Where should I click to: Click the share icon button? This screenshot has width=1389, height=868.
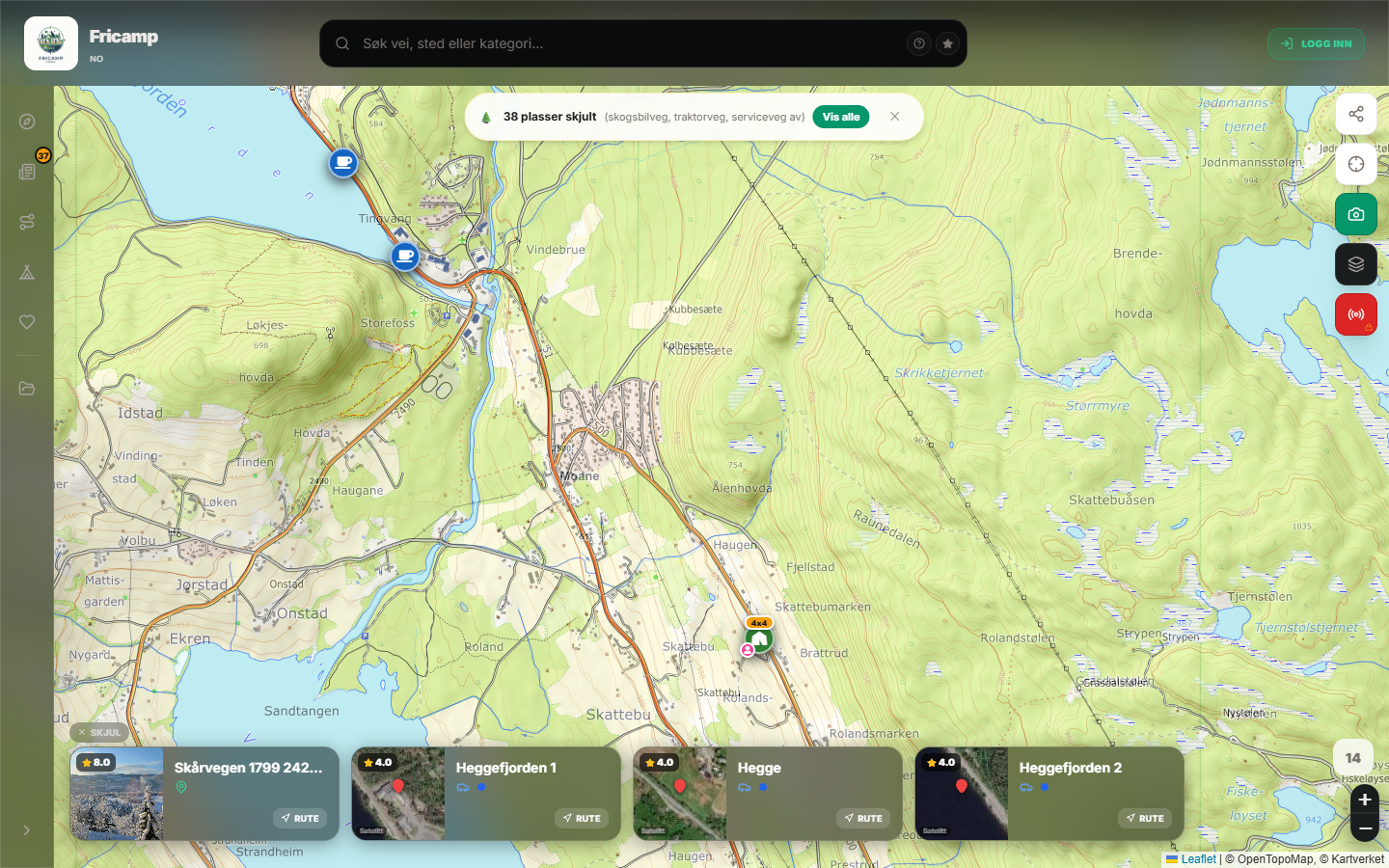click(1356, 114)
